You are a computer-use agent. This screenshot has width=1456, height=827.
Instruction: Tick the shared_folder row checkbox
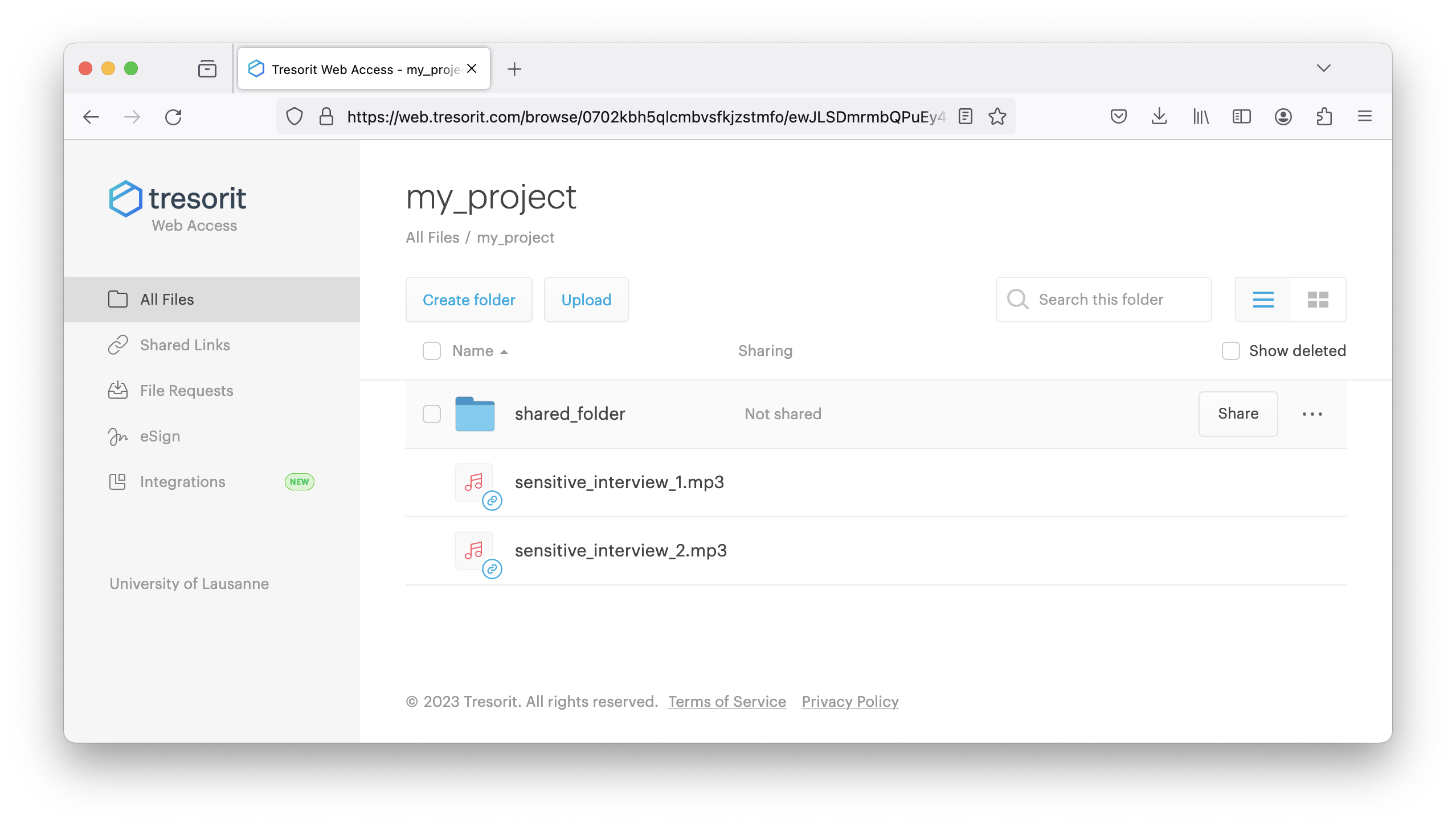tap(431, 414)
